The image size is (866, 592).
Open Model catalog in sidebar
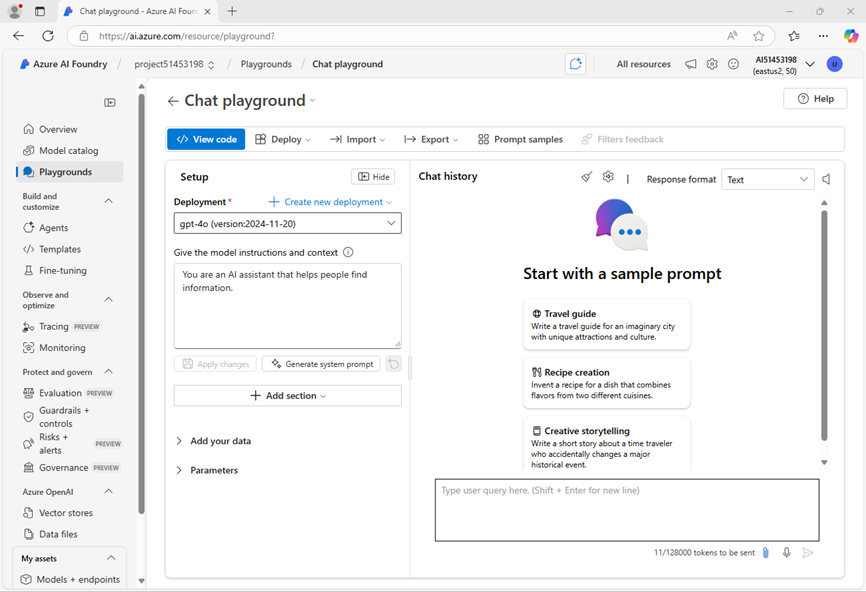point(68,151)
